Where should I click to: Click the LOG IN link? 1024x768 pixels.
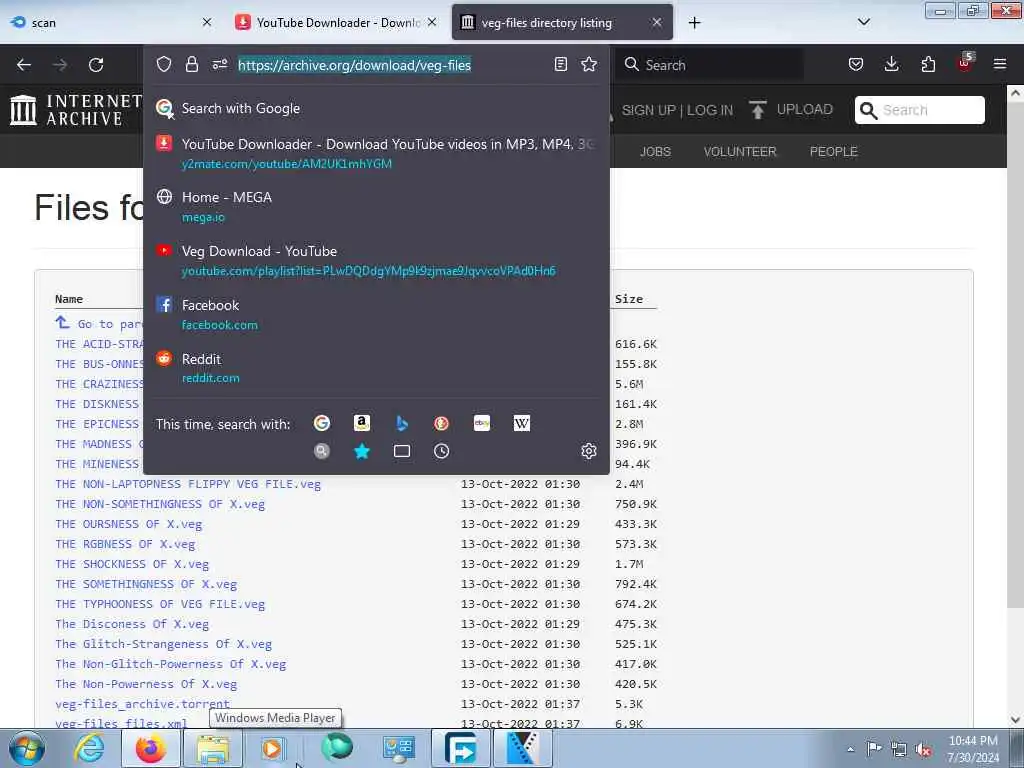710,110
